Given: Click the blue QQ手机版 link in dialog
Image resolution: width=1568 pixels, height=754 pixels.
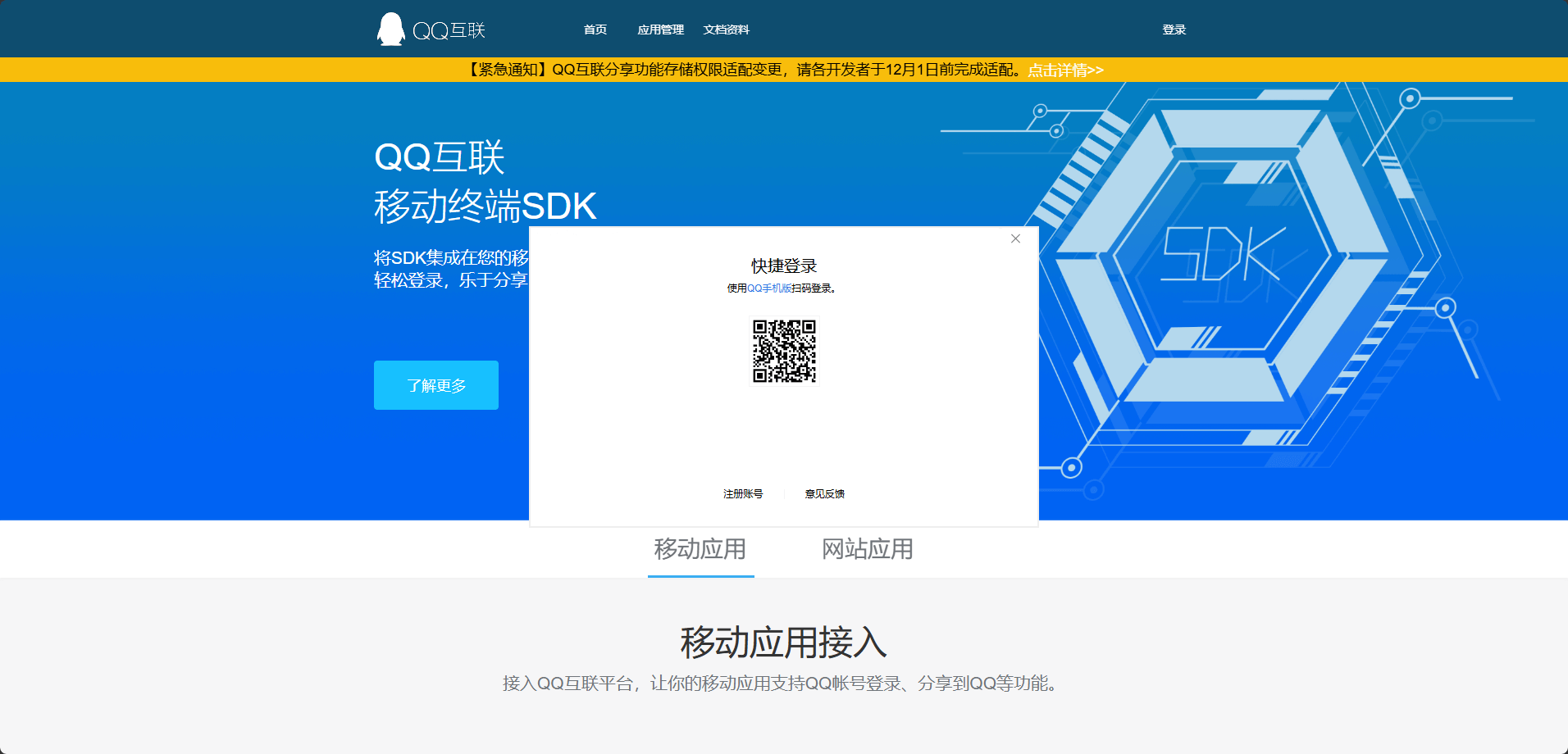Looking at the screenshot, I should point(768,288).
